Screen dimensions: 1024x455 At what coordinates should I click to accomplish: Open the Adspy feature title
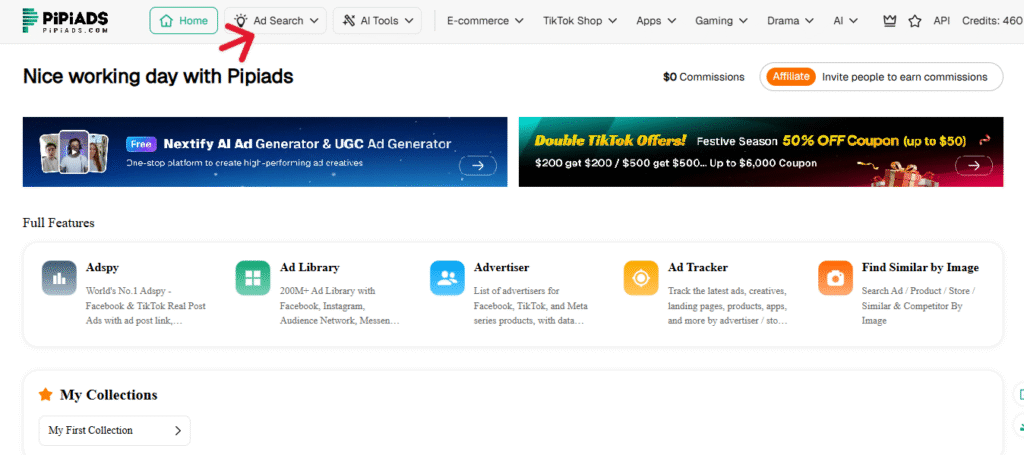103,268
